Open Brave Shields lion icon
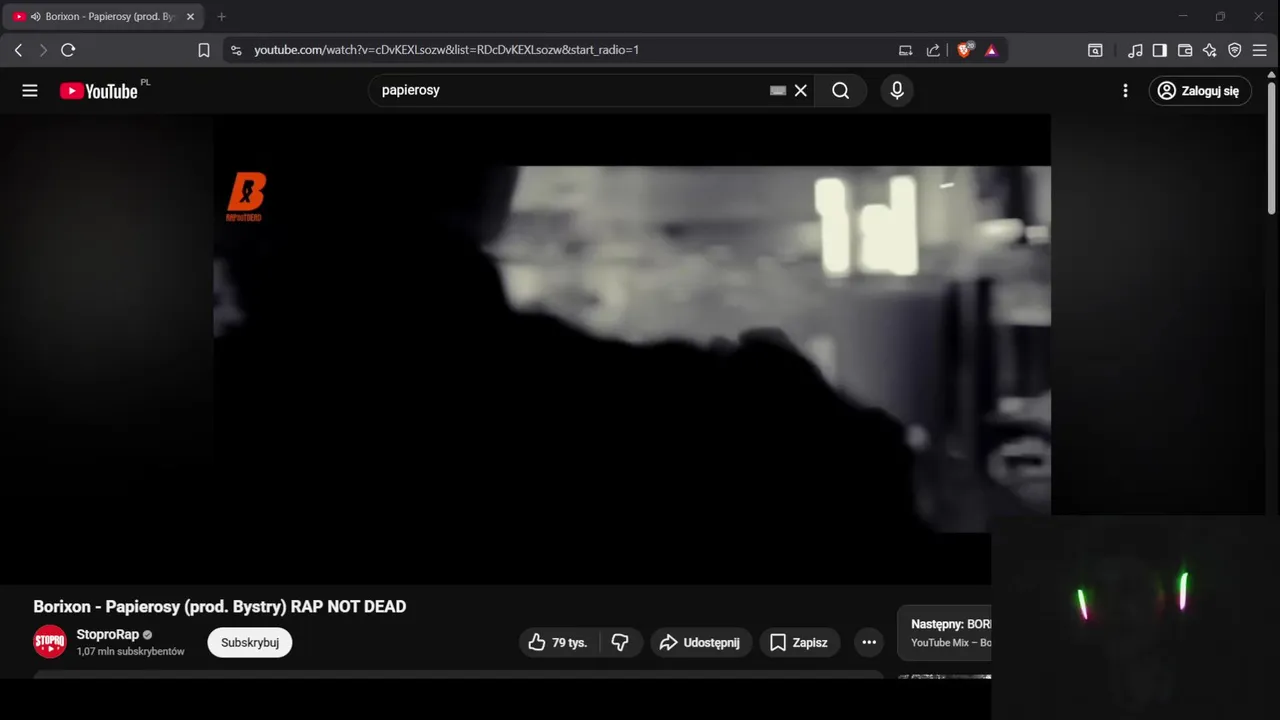1280x720 pixels. point(965,50)
